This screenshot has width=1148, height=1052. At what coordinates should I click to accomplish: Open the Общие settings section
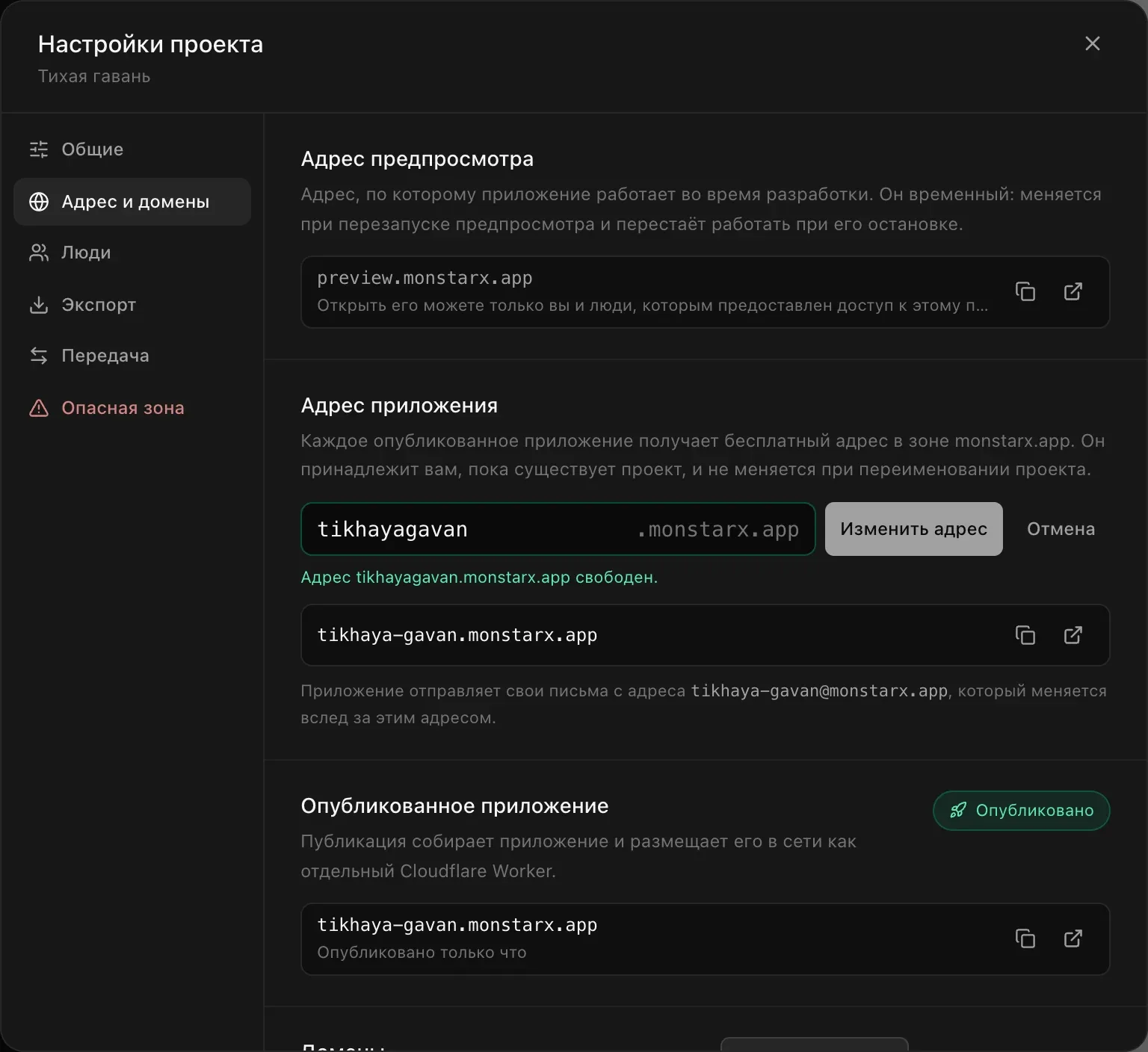coord(132,149)
